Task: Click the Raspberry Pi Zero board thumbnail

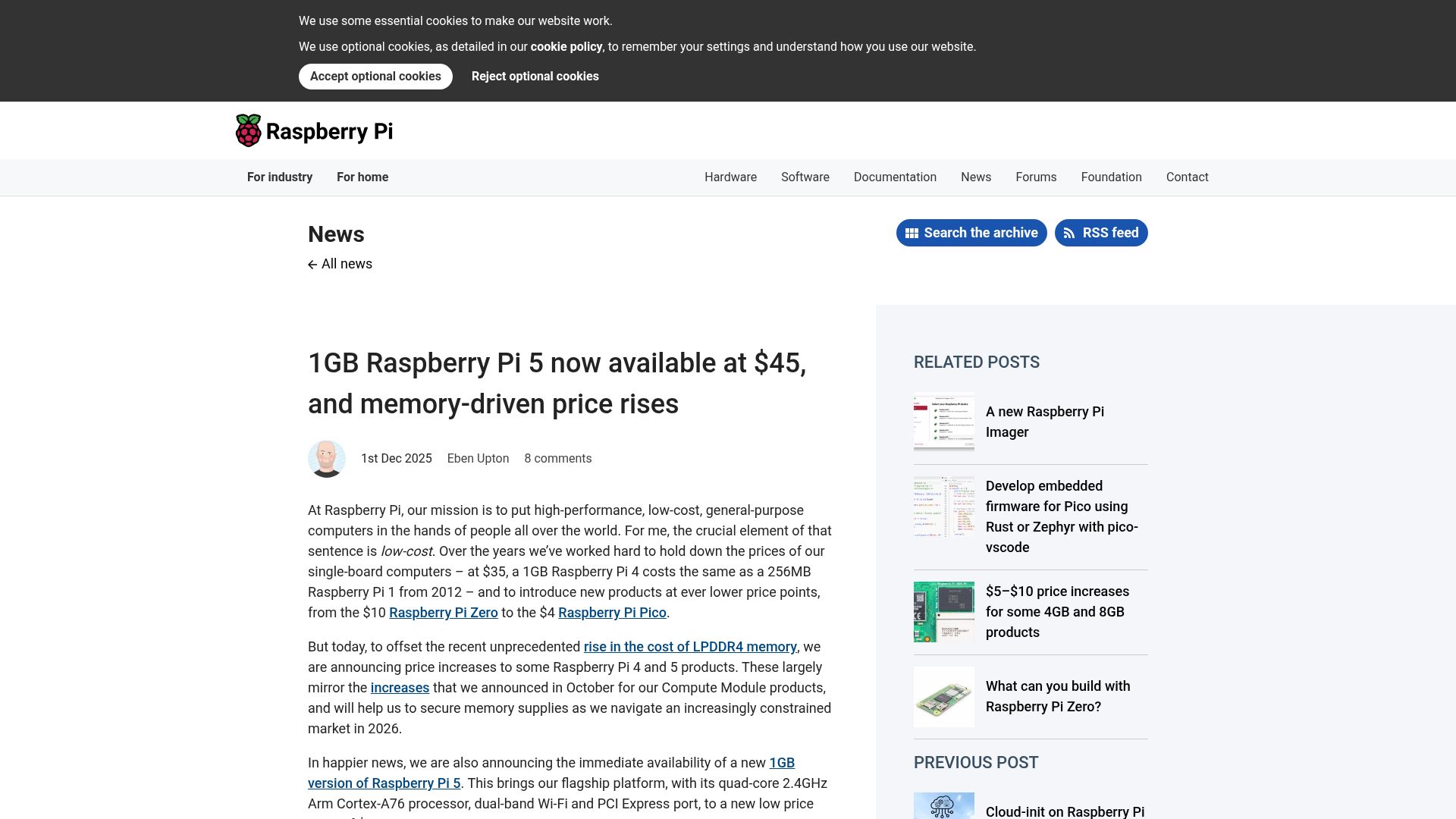Action: coord(944,697)
